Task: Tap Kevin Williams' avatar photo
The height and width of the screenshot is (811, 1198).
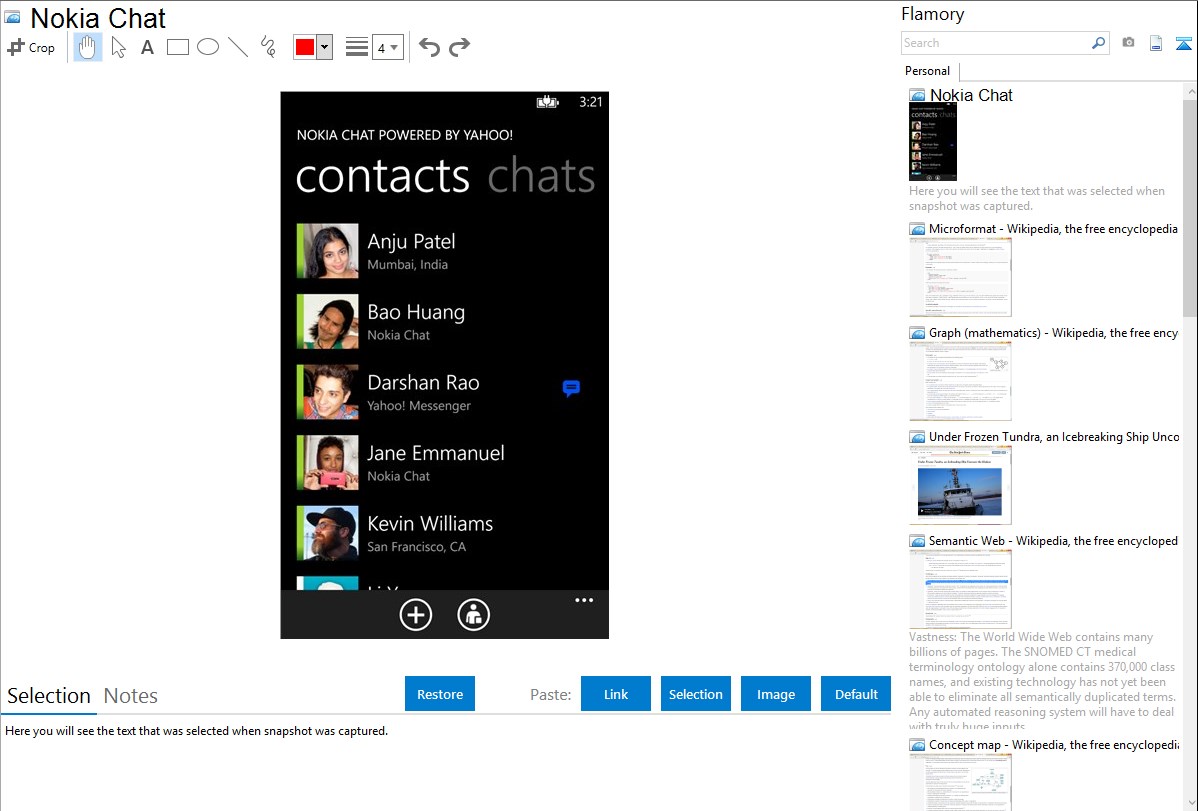Action: click(x=328, y=533)
